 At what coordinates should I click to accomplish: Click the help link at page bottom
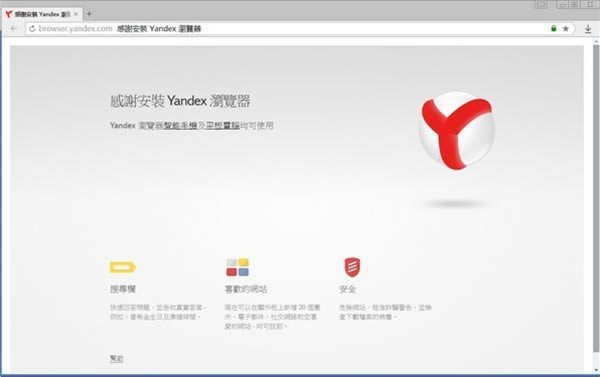point(117,358)
